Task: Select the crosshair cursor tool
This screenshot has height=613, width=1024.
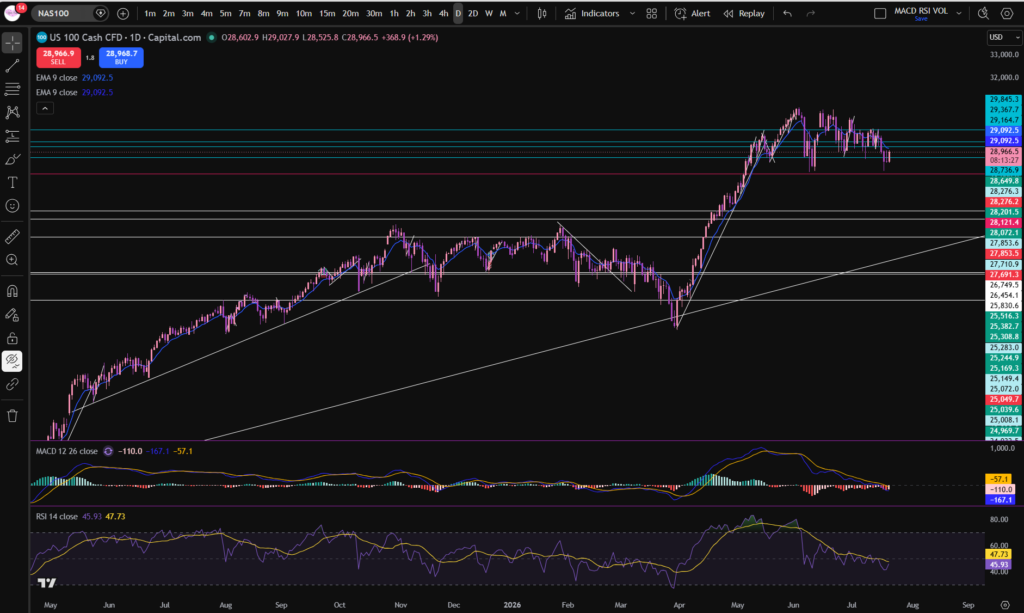Action: click(12, 43)
